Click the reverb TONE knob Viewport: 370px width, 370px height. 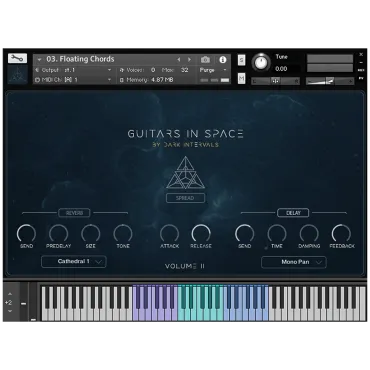click(x=123, y=233)
